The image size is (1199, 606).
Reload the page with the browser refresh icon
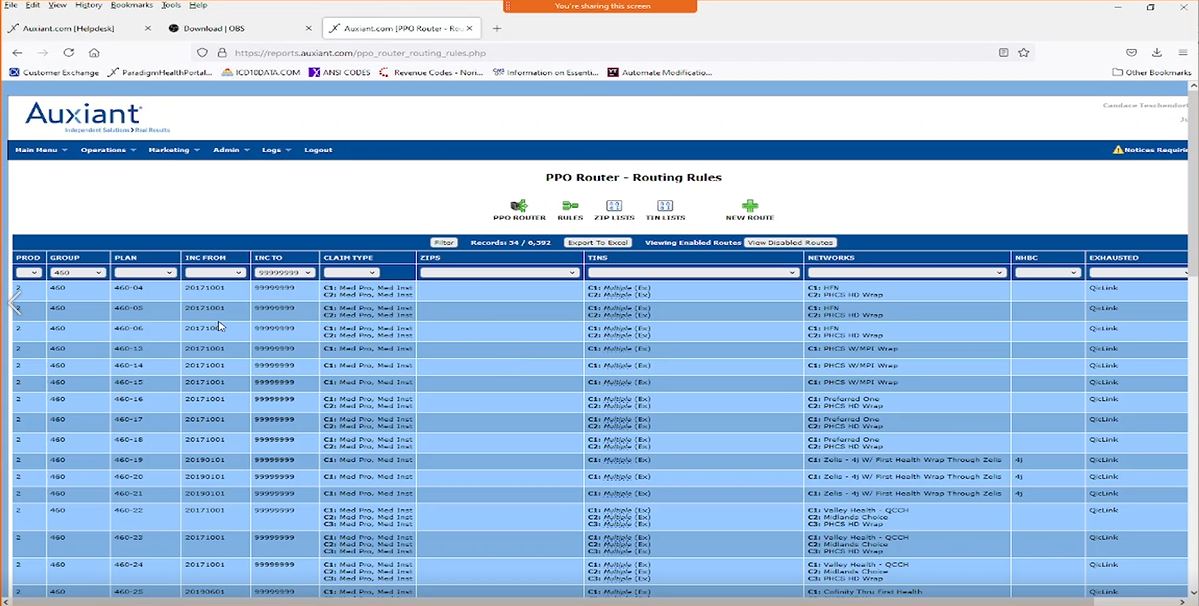[x=69, y=52]
